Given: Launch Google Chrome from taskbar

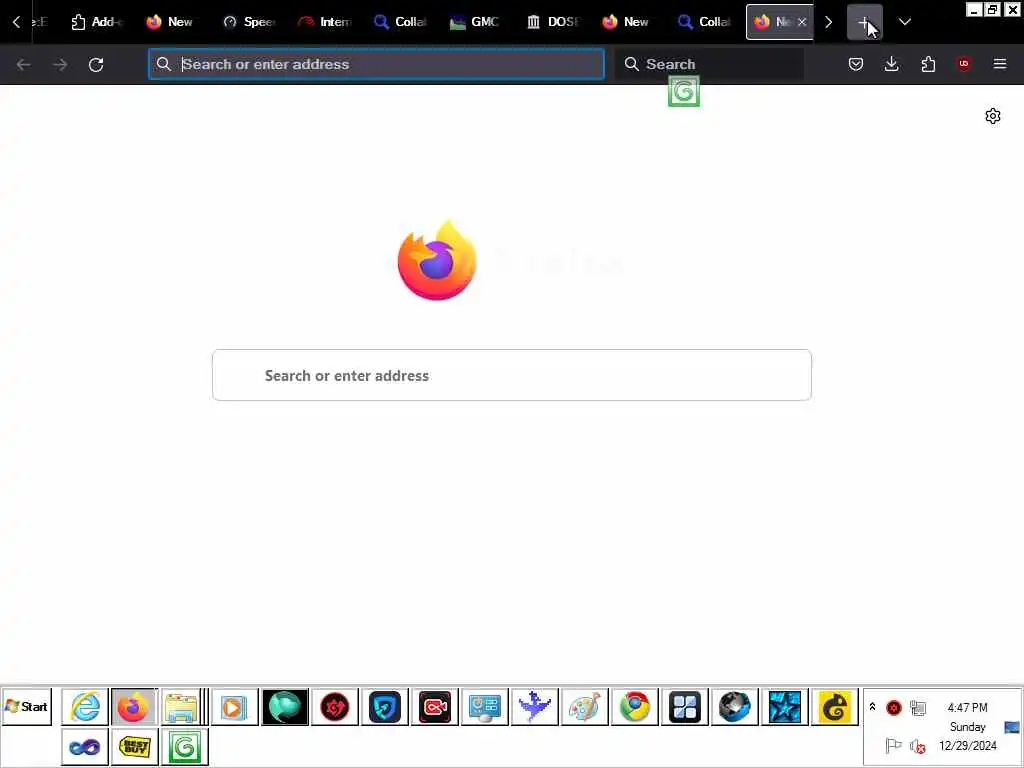Looking at the screenshot, I should tap(635, 707).
